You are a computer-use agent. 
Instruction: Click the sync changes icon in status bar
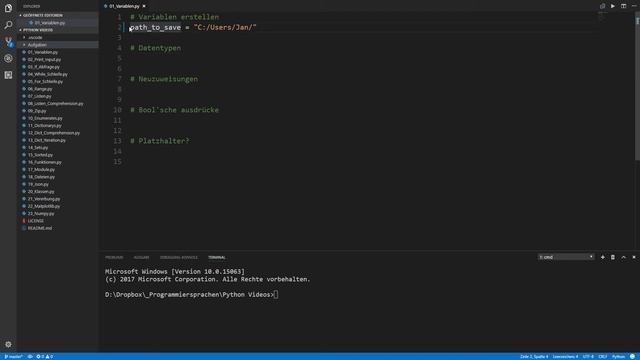pyautogui.click(x=30, y=357)
